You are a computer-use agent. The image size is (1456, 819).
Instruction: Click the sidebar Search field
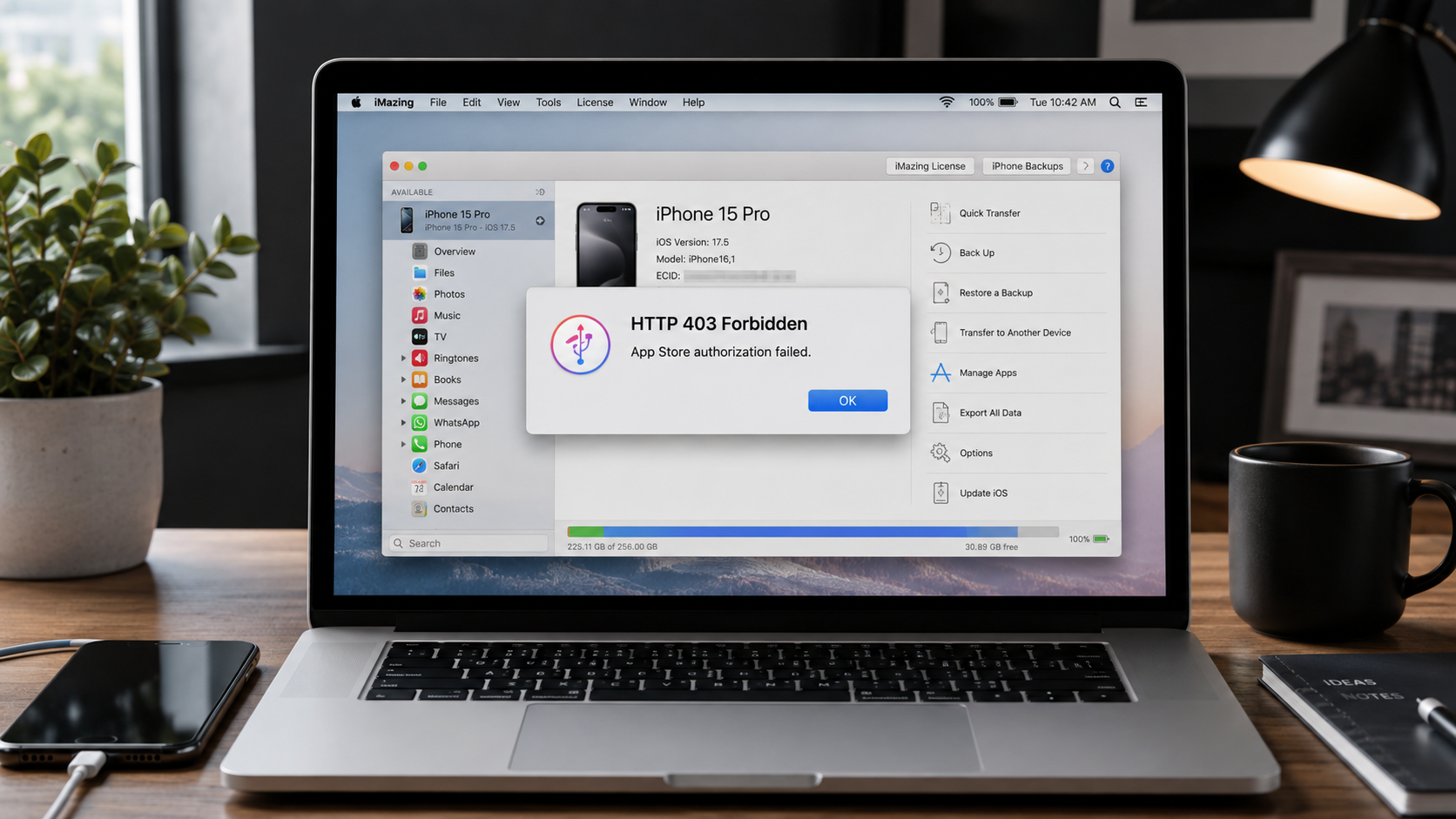tap(468, 543)
